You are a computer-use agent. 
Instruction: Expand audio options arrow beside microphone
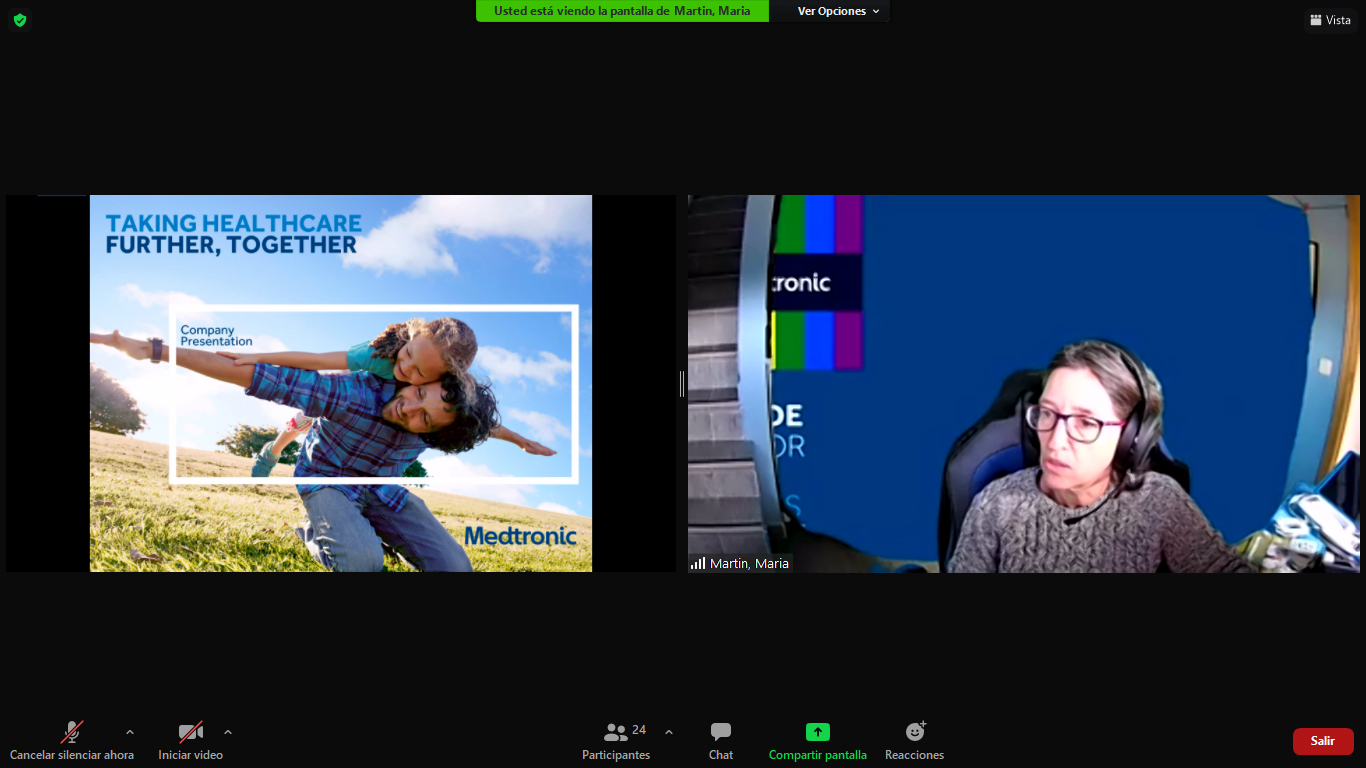pos(129,732)
